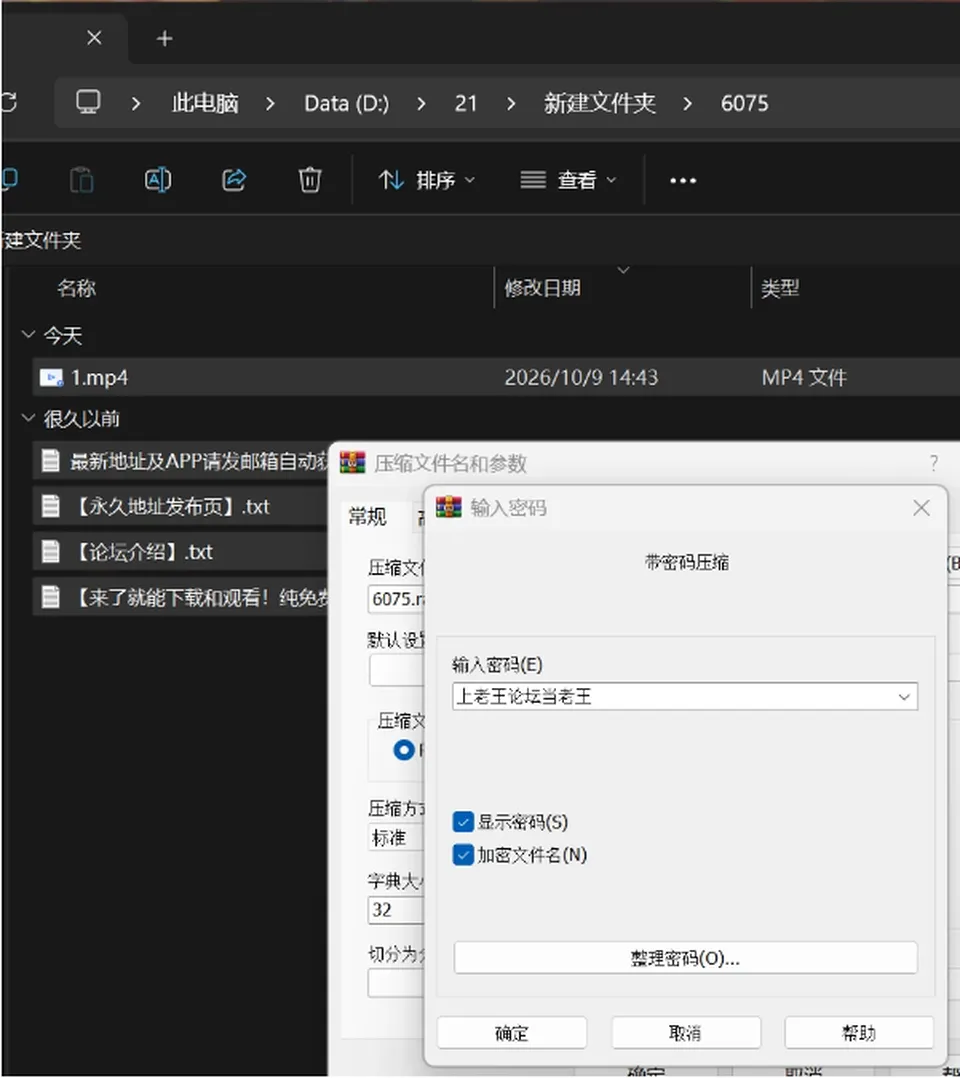Click the This PC monitor icon in address bar
Screen dimensions: 960x1078
[88, 102]
